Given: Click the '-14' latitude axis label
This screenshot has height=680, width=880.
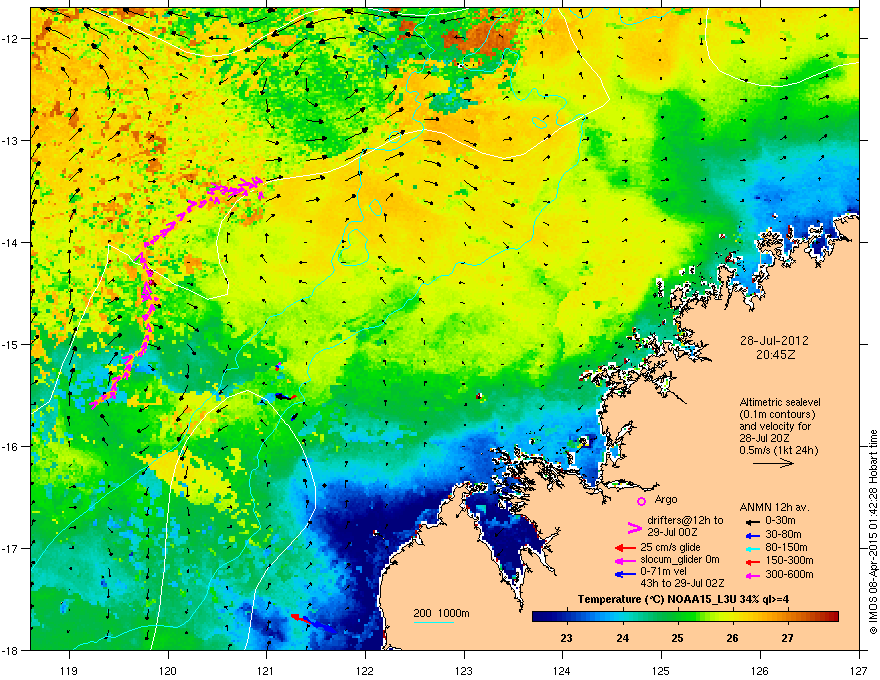Looking at the screenshot, I should (x=10, y=242).
